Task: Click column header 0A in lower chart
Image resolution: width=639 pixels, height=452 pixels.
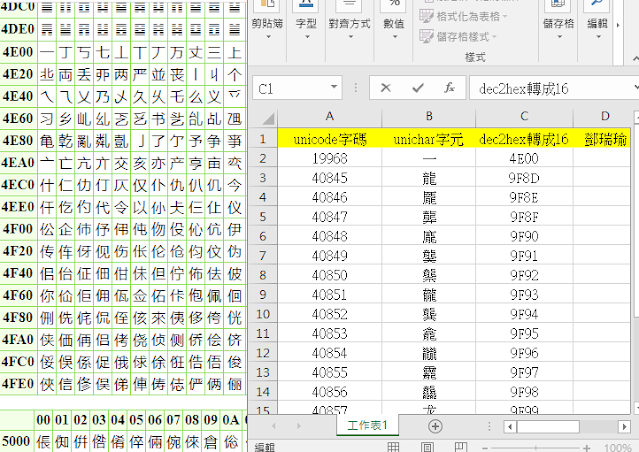Action: tap(230, 420)
